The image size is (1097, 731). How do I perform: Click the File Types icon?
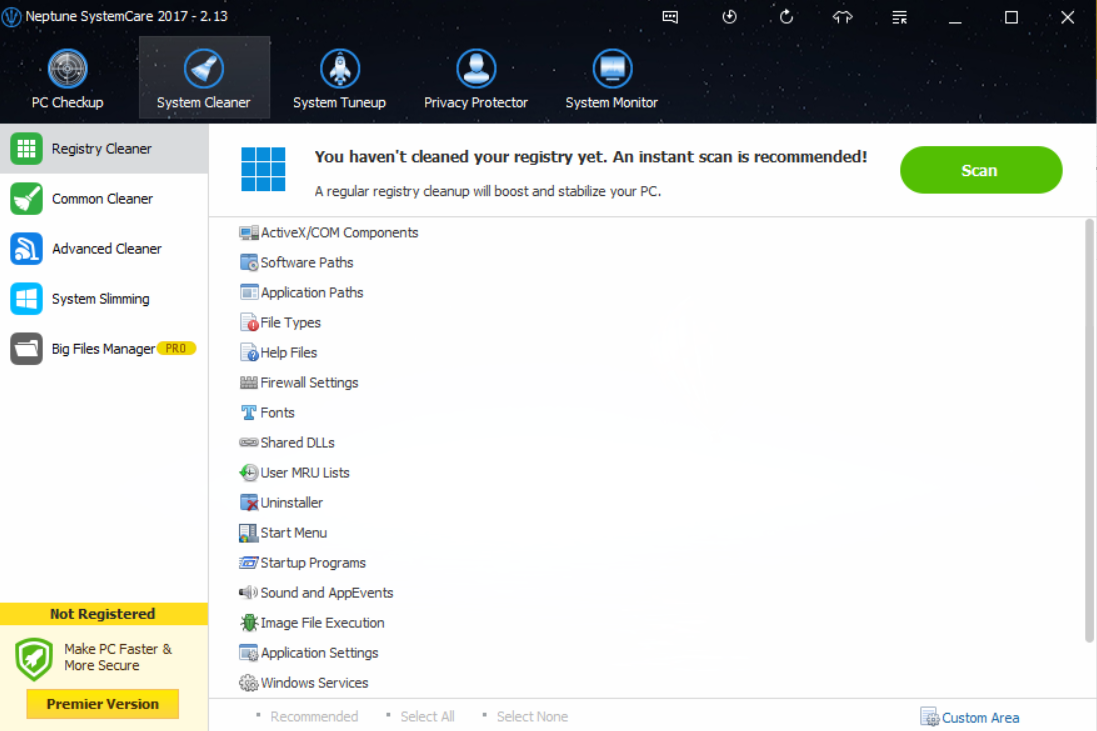248,322
